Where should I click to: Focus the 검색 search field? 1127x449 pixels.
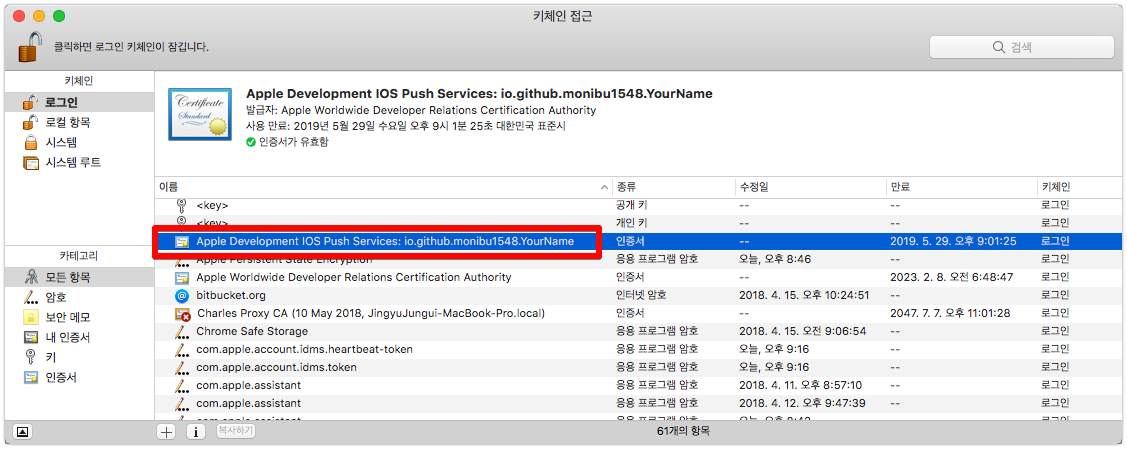pyautogui.click(x=1021, y=47)
